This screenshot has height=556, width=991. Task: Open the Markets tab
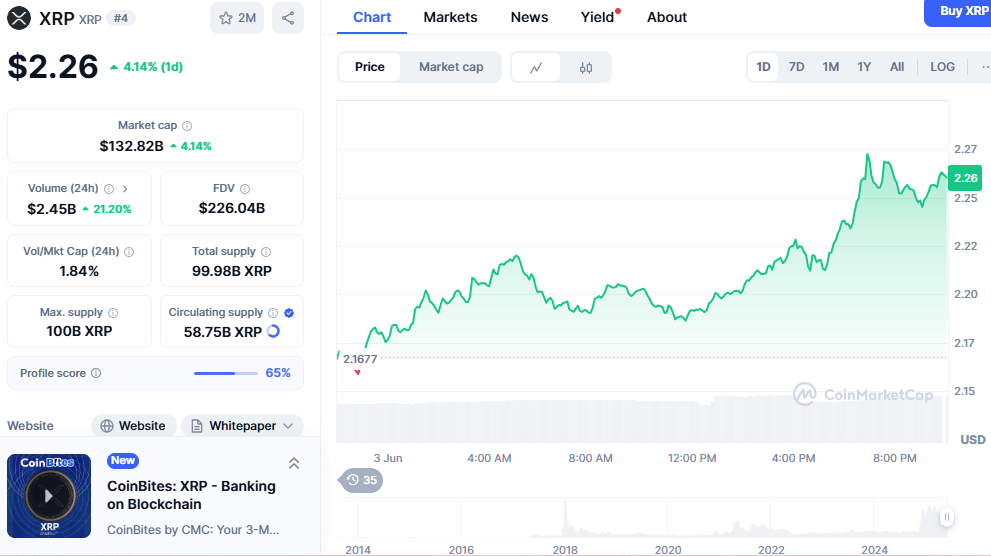(450, 18)
